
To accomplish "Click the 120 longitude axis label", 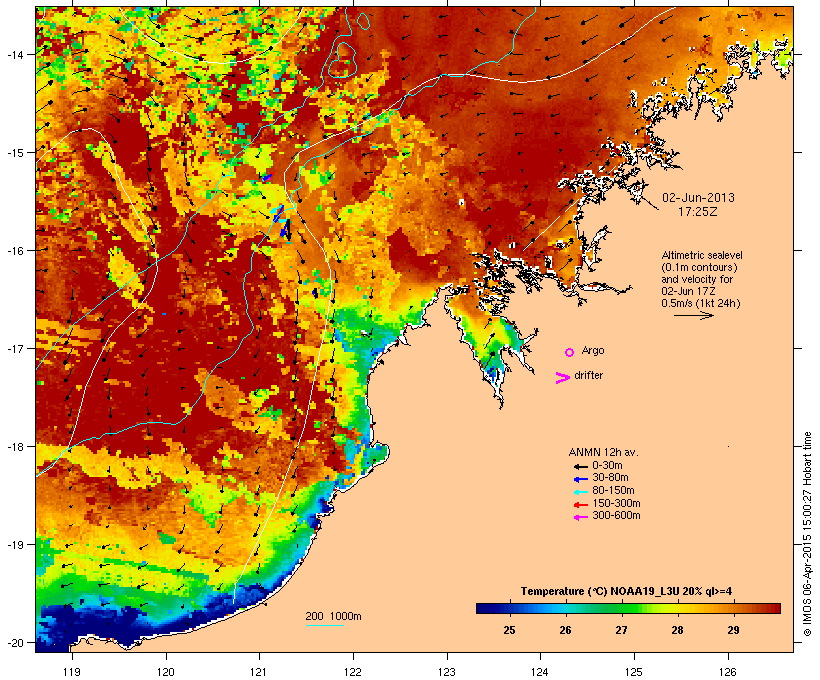I will point(166,672).
